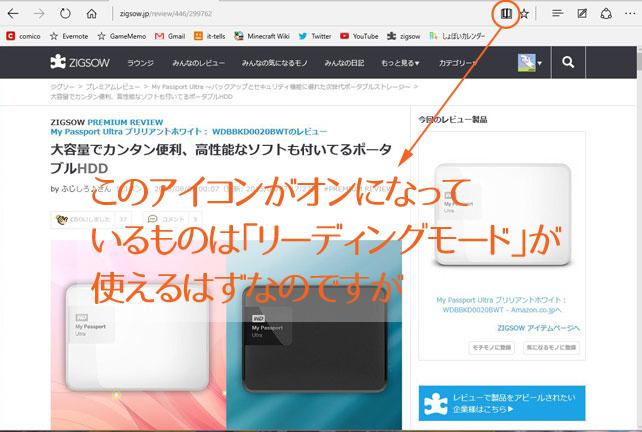
Task: Open the WDBBKD0020BWTのレビュー link
Action: 189,131
